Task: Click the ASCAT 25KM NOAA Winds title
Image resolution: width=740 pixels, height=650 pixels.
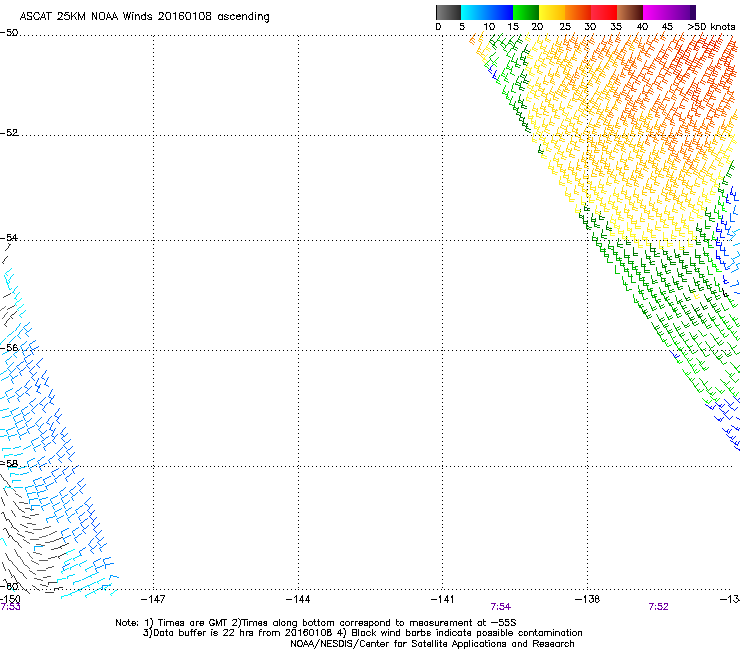Action: click(x=144, y=17)
